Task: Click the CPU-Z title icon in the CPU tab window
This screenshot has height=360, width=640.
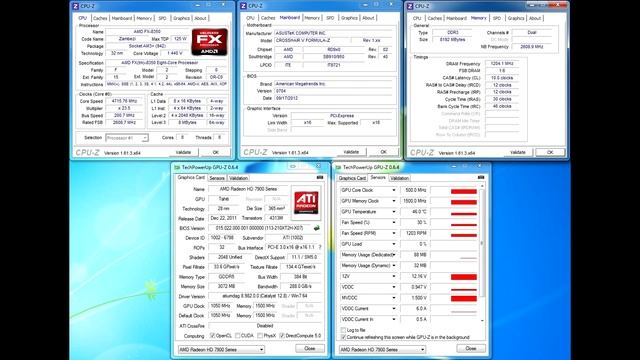Action: click(75, 6)
